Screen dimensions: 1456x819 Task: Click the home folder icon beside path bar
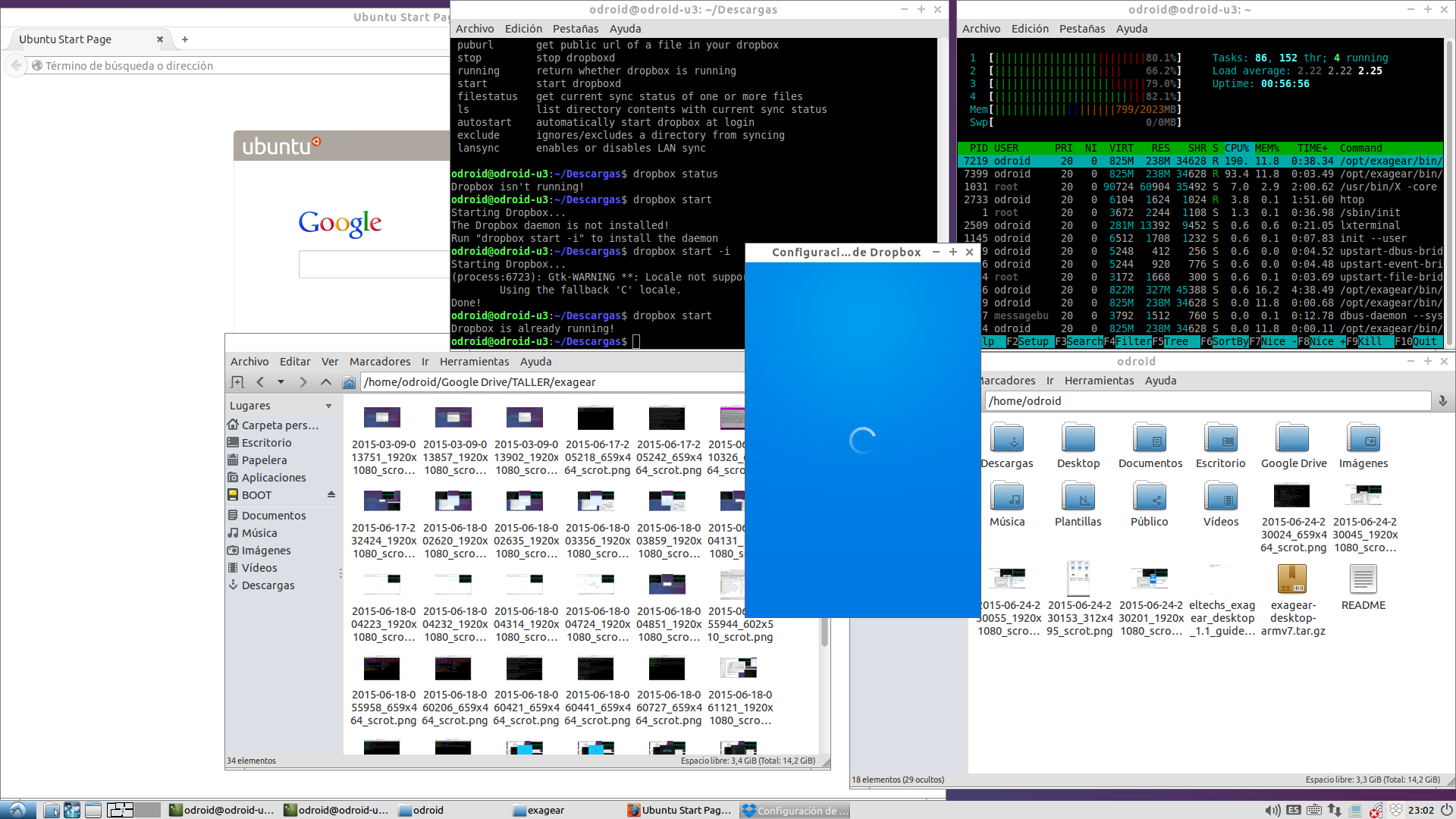coord(349,382)
